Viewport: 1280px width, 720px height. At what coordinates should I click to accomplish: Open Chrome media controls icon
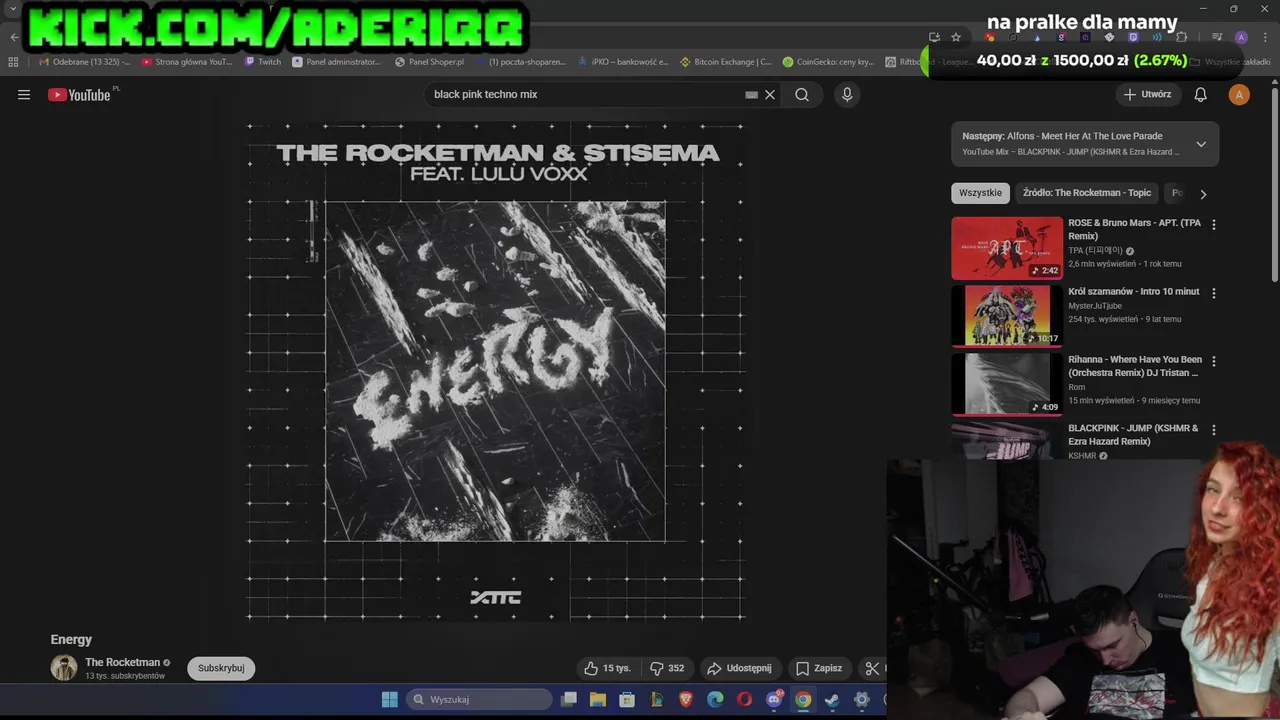tap(1217, 37)
